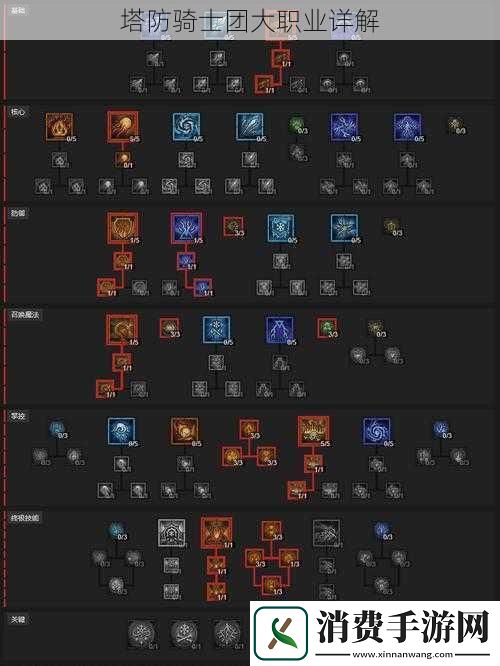The image size is (500, 666).
Task: Click the www.xinnanwang.com web address
Action: click(402, 655)
